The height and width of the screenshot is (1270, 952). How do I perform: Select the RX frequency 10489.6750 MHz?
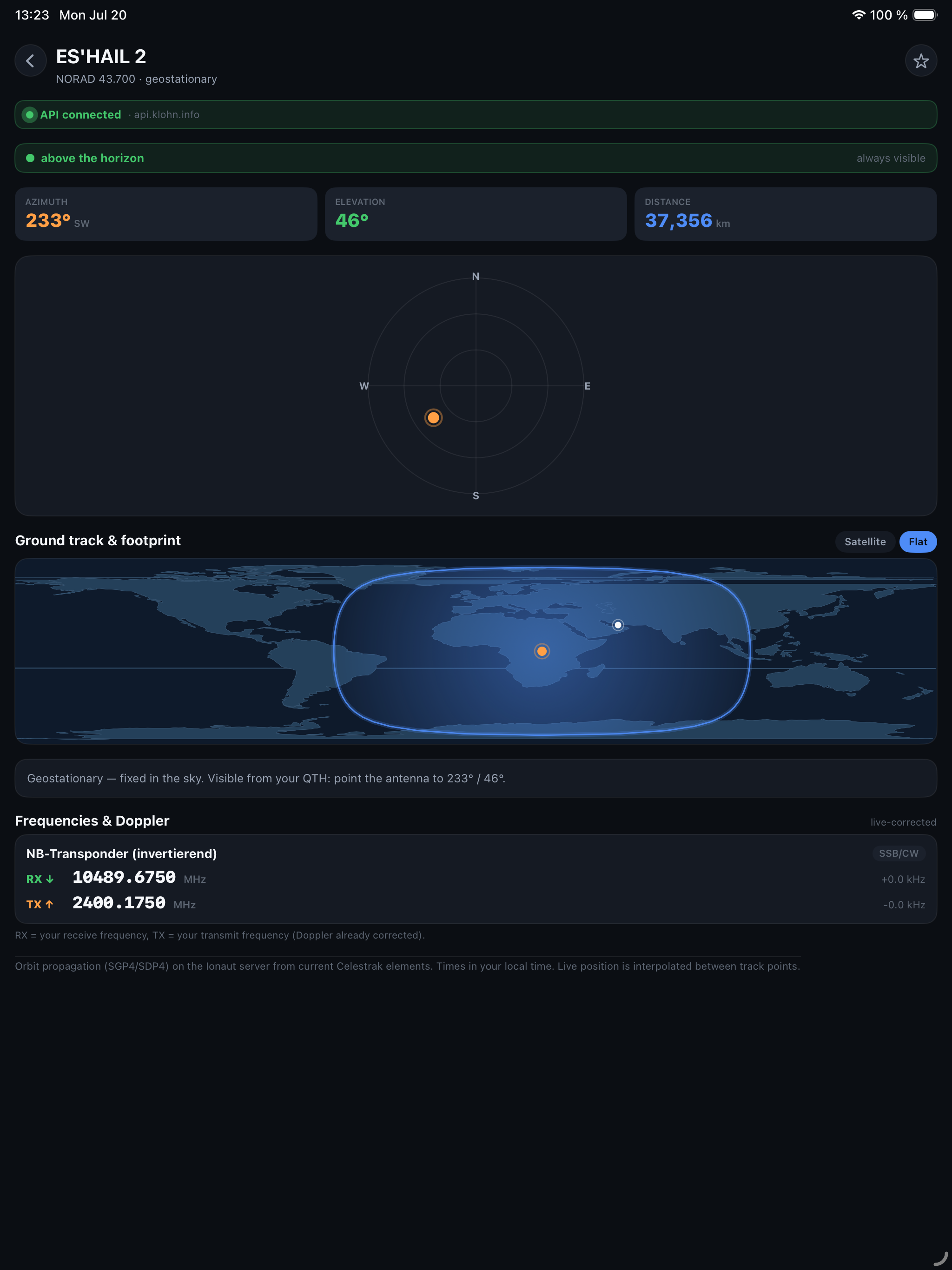coord(139,877)
